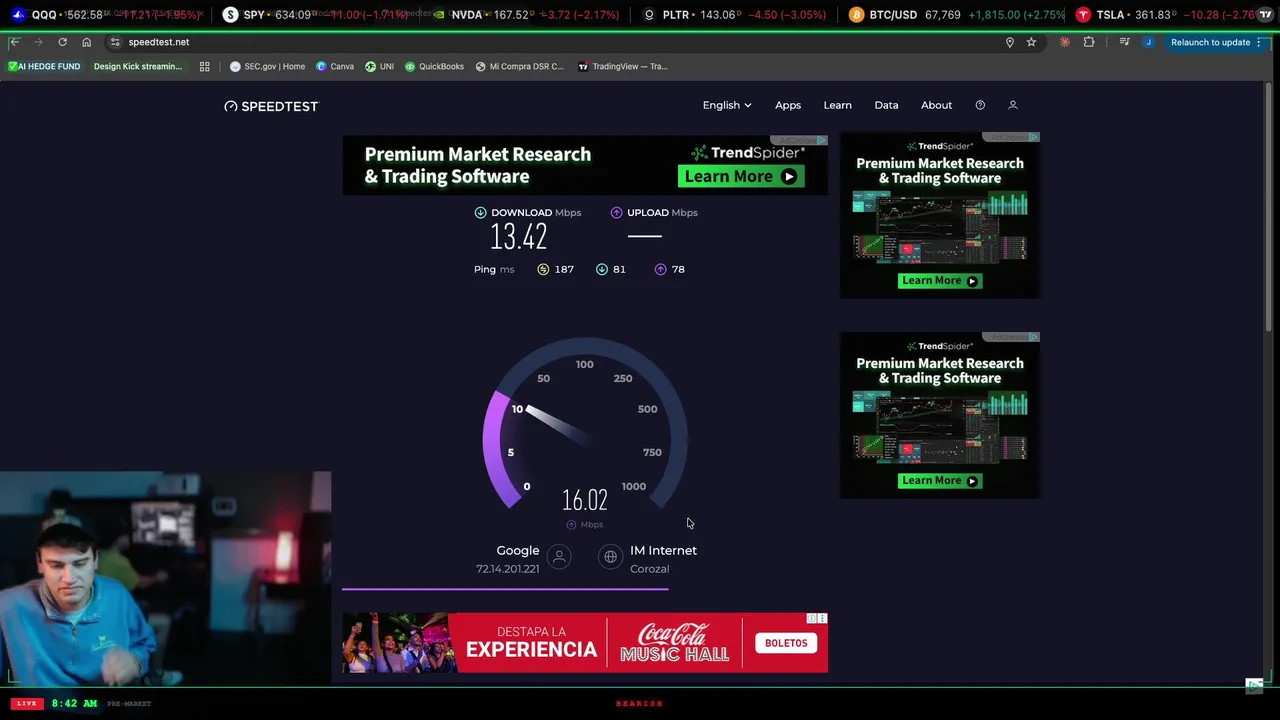
Task: Reload the speedtest.net page
Action: point(62,42)
